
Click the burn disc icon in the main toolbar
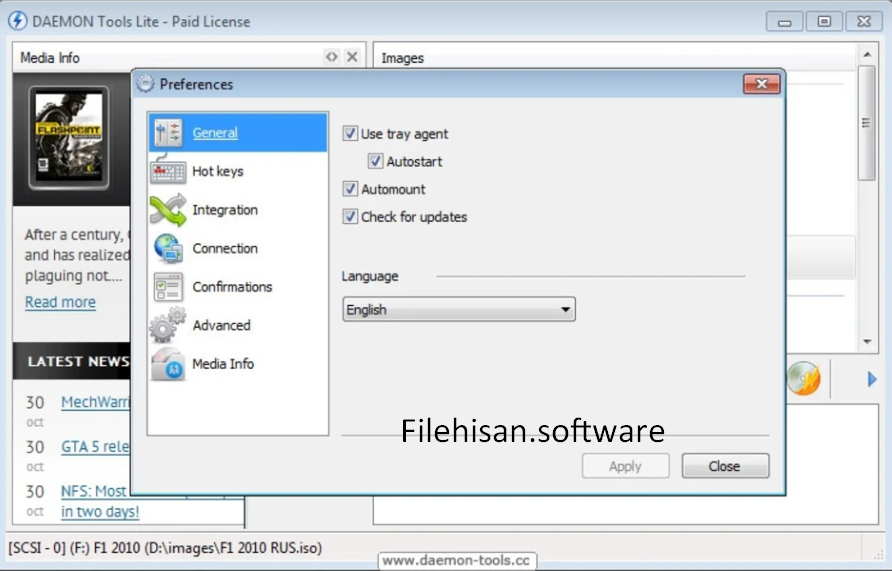tap(804, 378)
